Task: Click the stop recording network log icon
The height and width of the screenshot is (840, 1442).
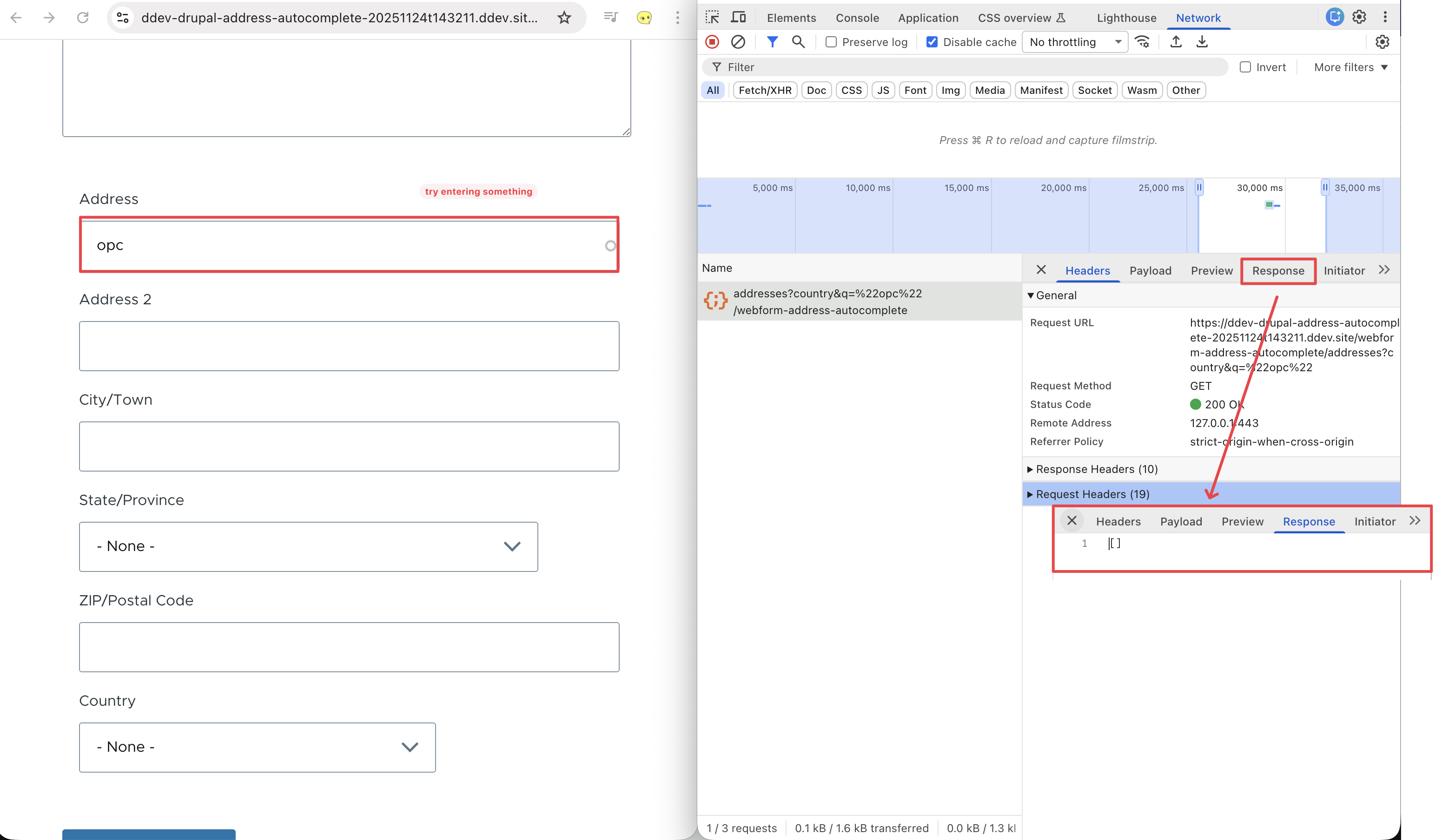Action: [x=712, y=42]
